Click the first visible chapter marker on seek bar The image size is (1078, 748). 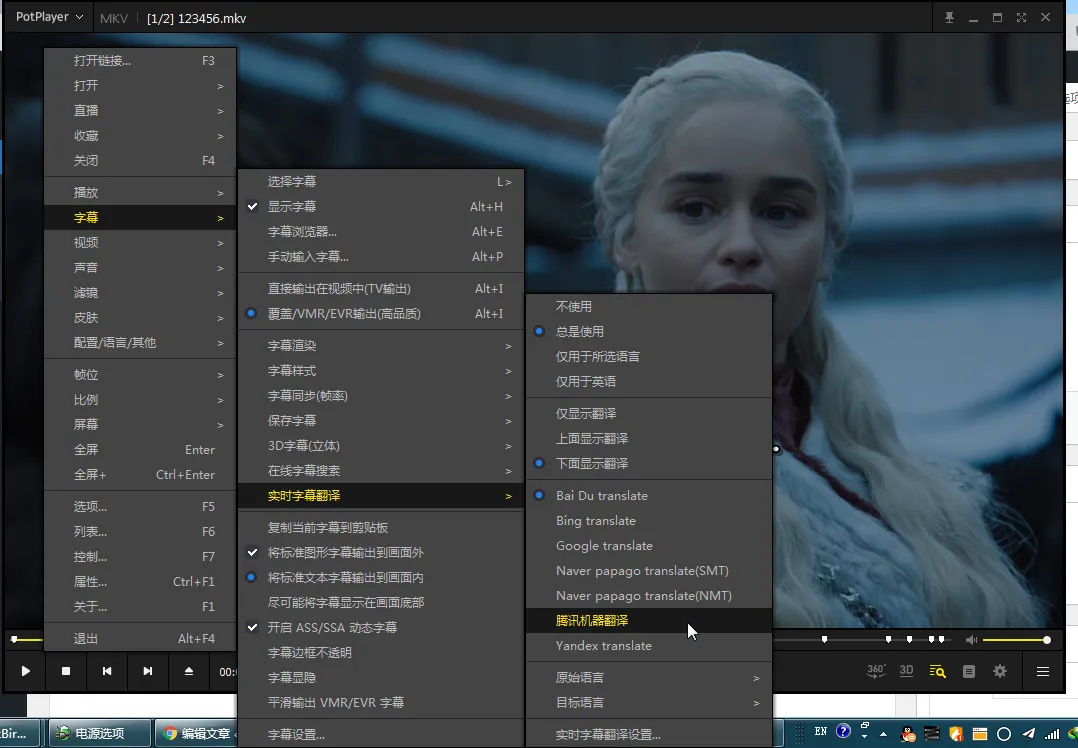(824, 640)
